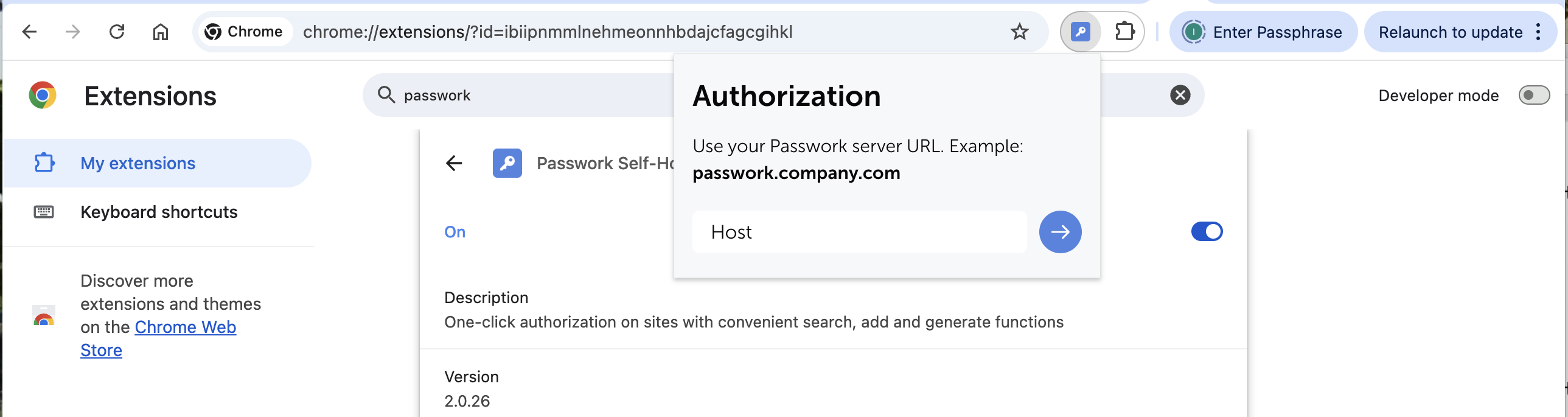Reload the current page

click(x=116, y=32)
